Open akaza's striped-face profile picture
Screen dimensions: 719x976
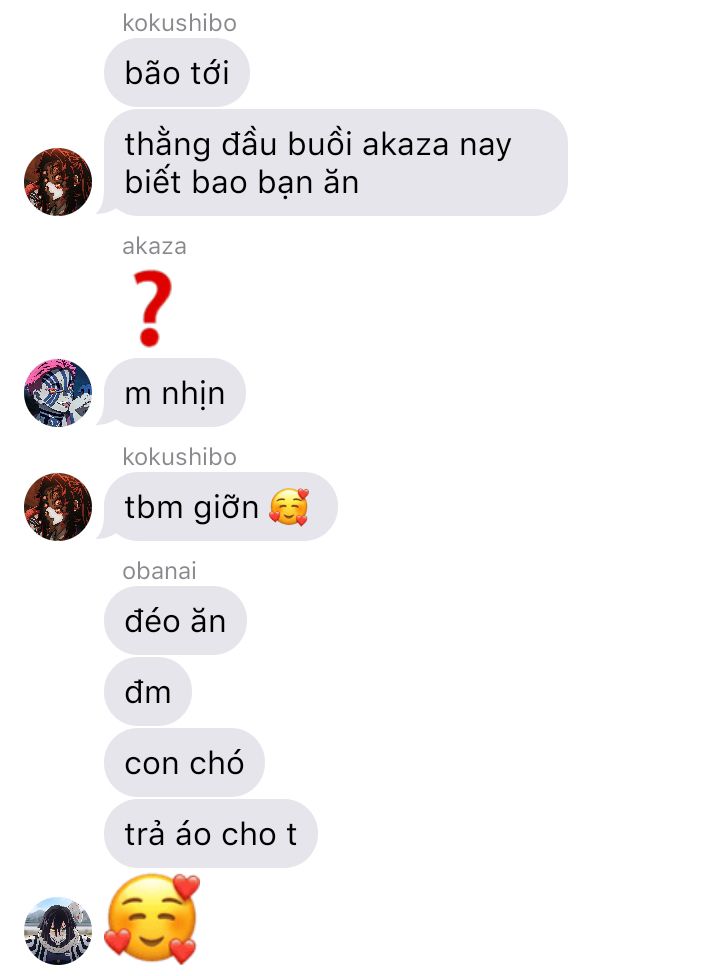[58, 393]
